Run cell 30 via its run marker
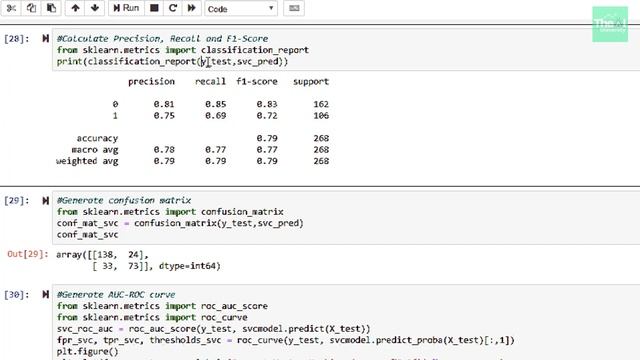Screen dimensions: 640x360 [x=45, y=294]
